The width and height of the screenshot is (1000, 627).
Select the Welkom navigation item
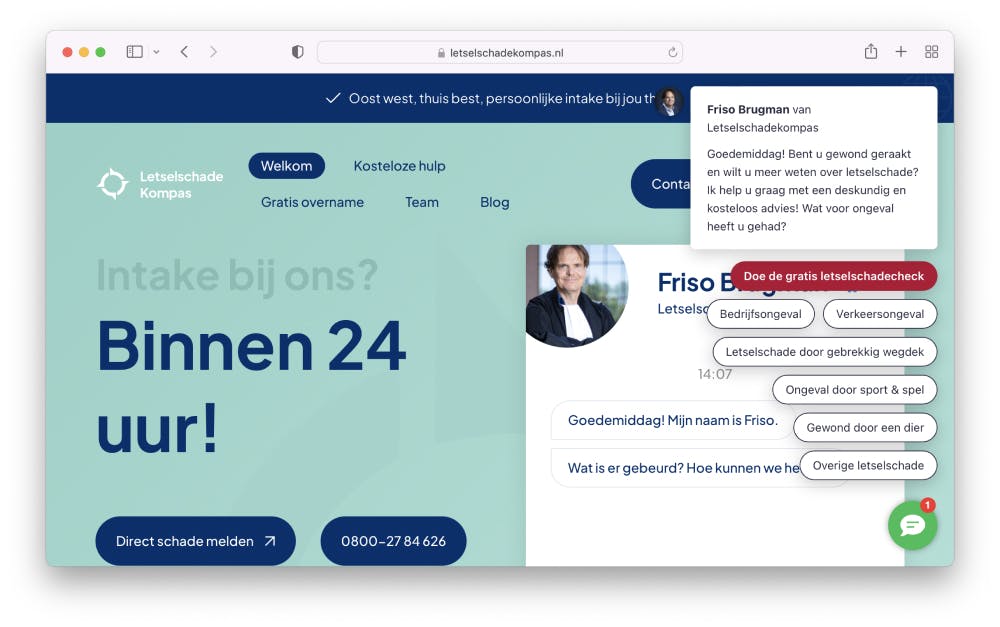[287, 166]
